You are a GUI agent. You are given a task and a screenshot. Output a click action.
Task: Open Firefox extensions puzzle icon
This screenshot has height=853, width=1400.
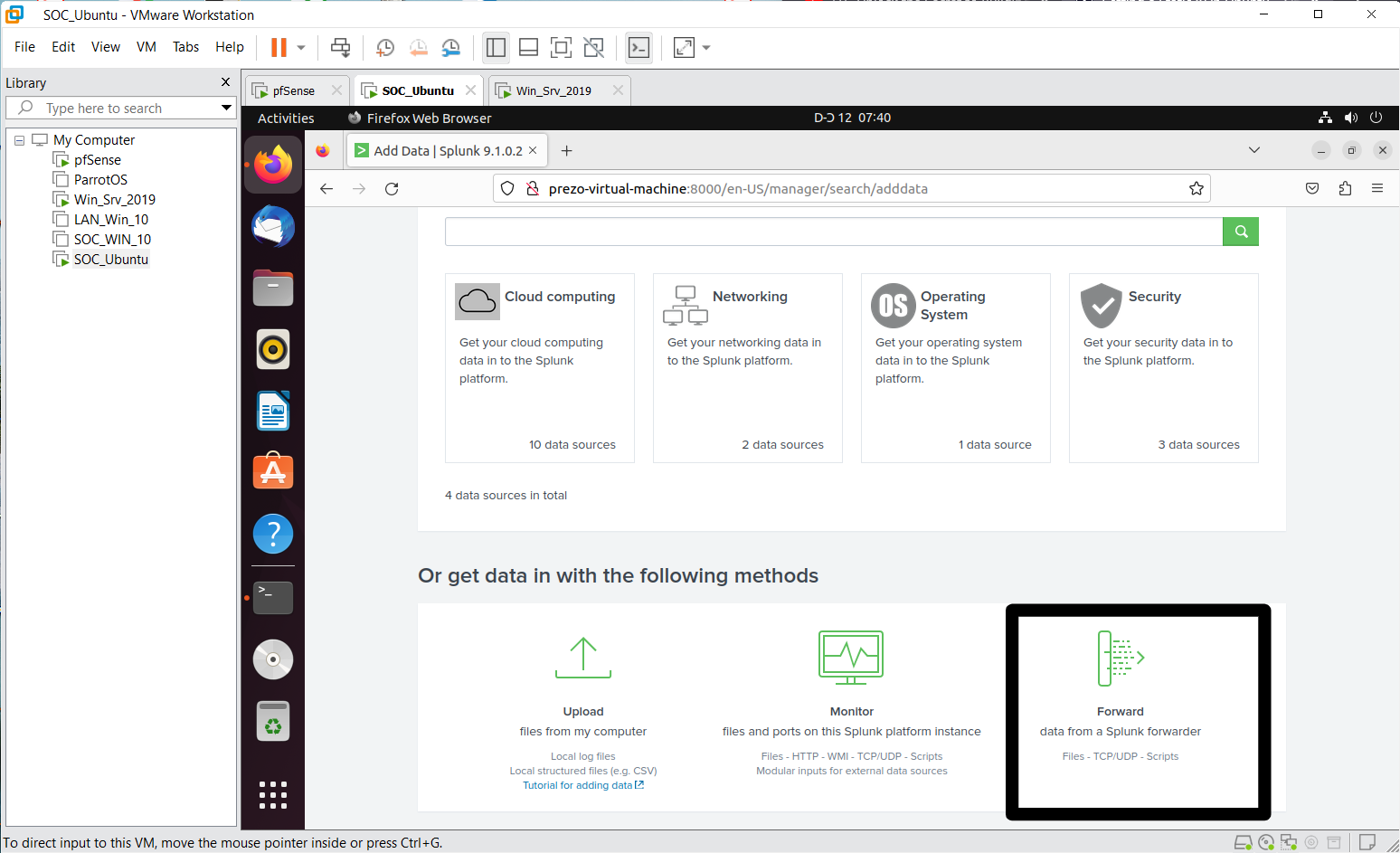pos(1345,188)
